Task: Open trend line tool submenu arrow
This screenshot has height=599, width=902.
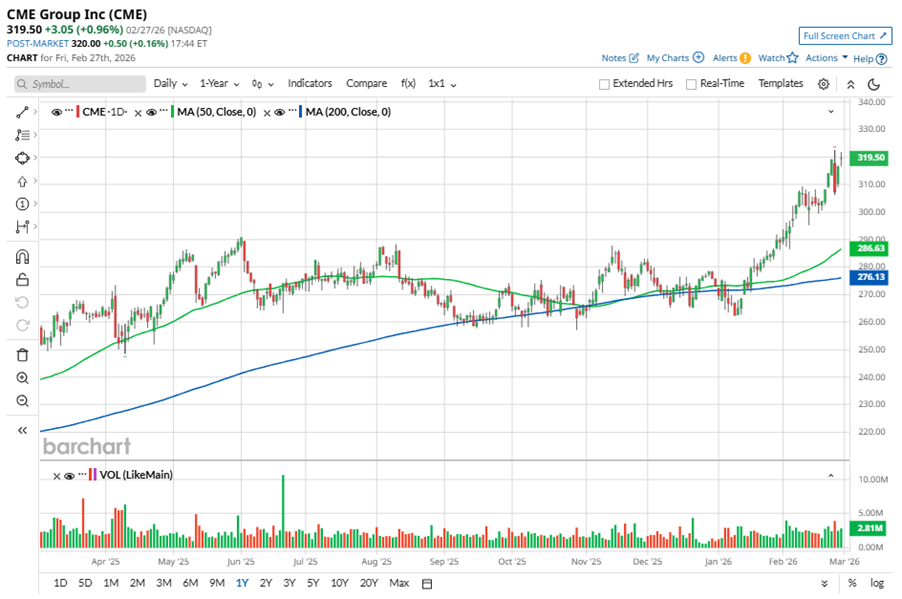Action: (35, 112)
